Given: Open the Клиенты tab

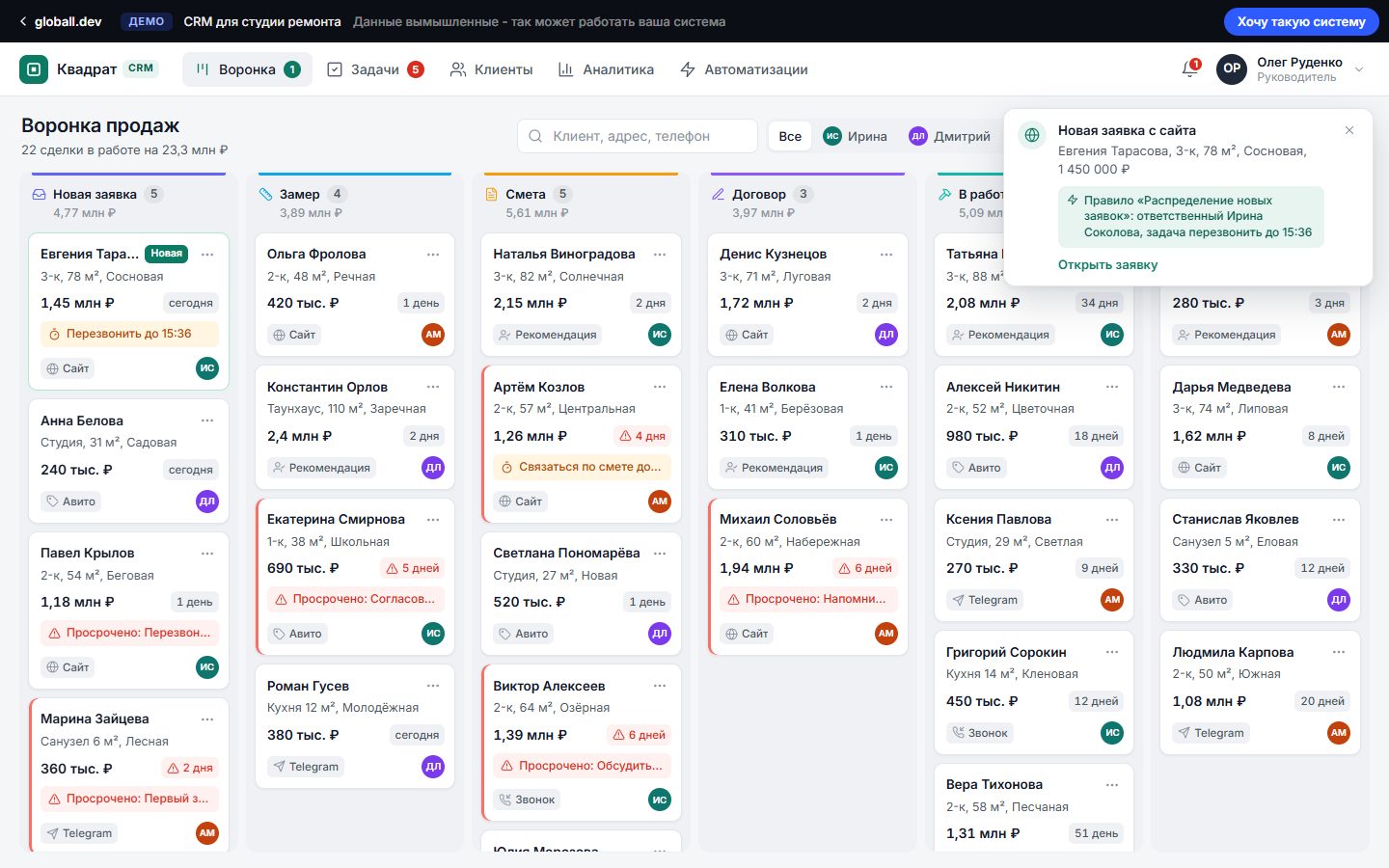Looking at the screenshot, I should 491,69.
